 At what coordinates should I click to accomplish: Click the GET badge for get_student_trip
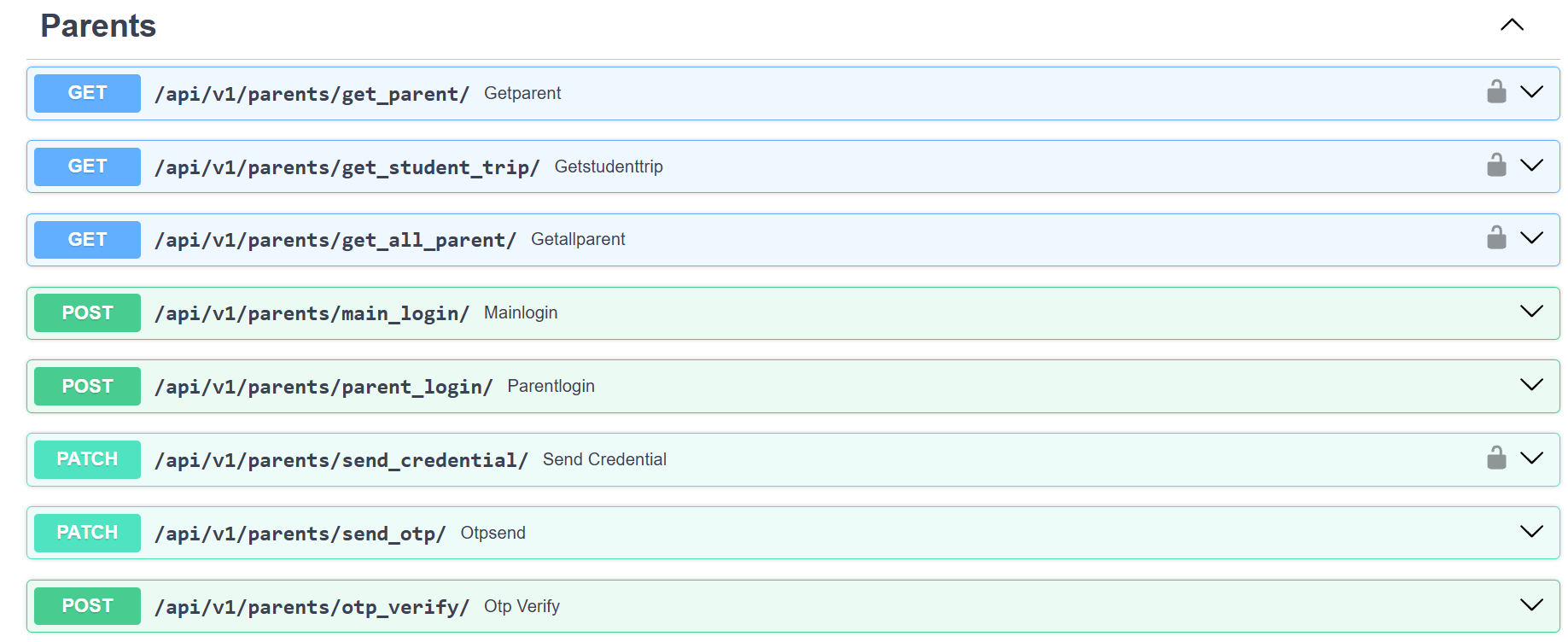coord(87,166)
